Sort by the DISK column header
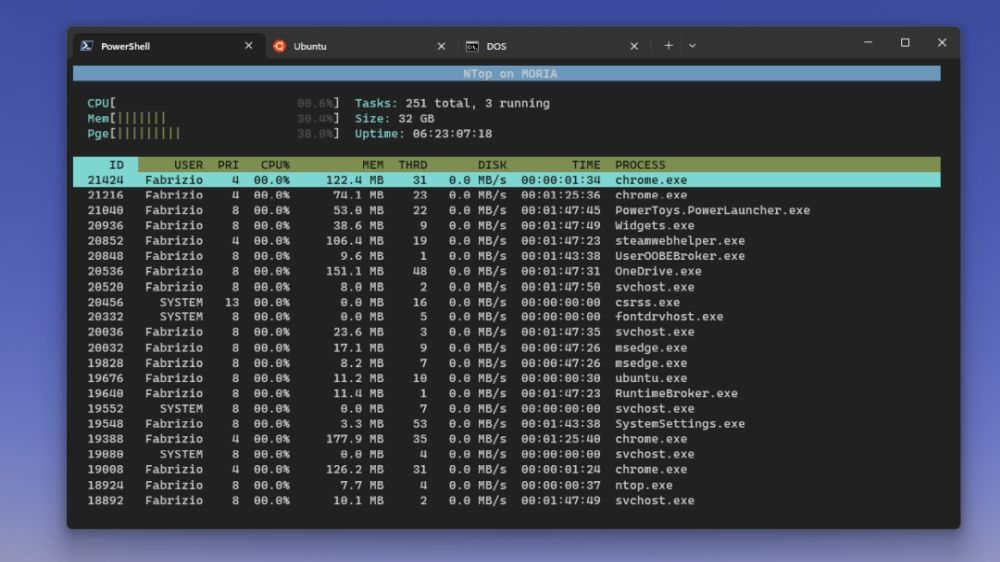Image resolution: width=1000 pixels, height=562 pixels. (x=492, y=165)
